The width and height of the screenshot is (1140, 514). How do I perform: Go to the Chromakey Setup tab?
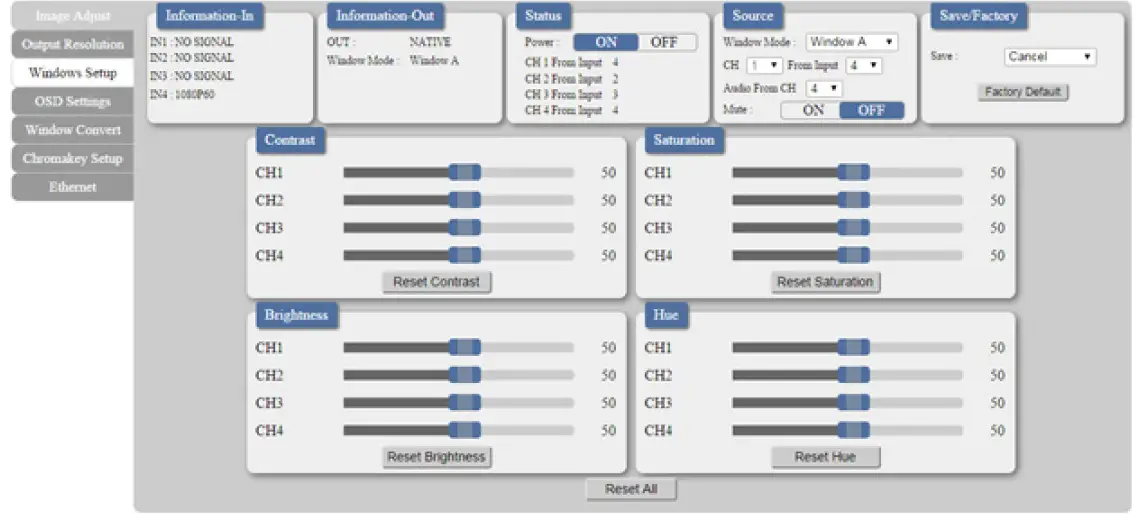click(x=73, y=158)
